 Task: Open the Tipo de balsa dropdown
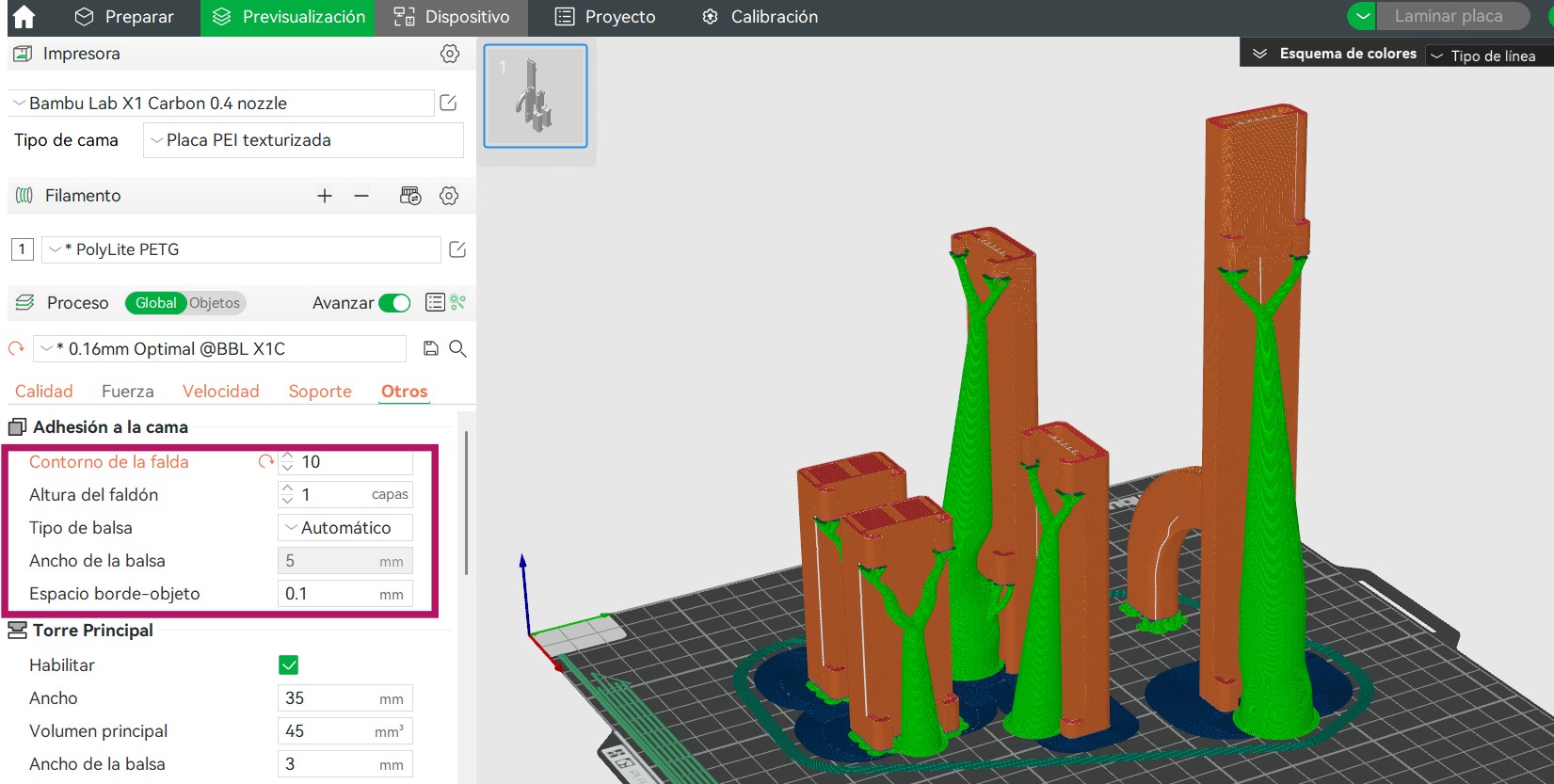tap(345, 528)
